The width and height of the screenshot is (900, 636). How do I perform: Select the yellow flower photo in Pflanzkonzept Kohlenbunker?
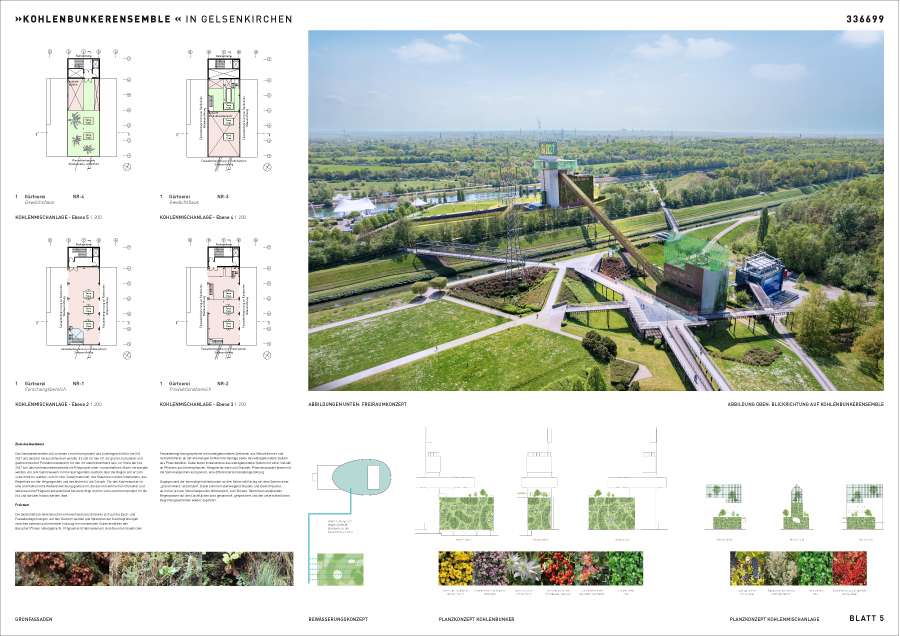pyautogui.click(x=457, y=568)
